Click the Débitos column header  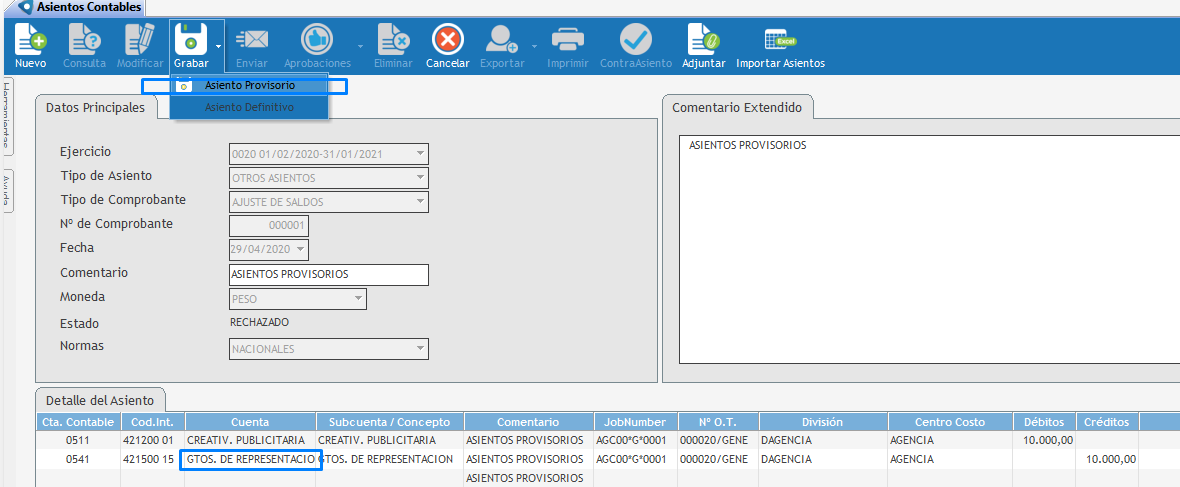coord(1042,422)
